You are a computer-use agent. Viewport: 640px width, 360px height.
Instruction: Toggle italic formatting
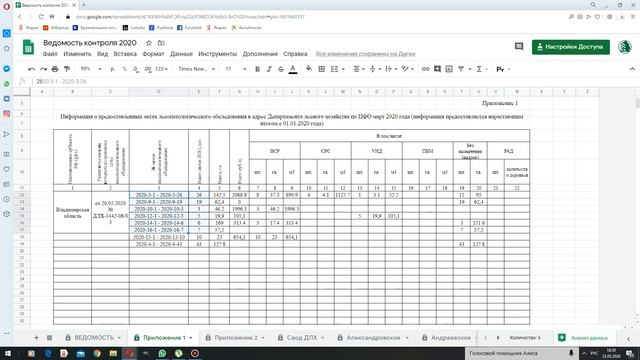[269, 69]
